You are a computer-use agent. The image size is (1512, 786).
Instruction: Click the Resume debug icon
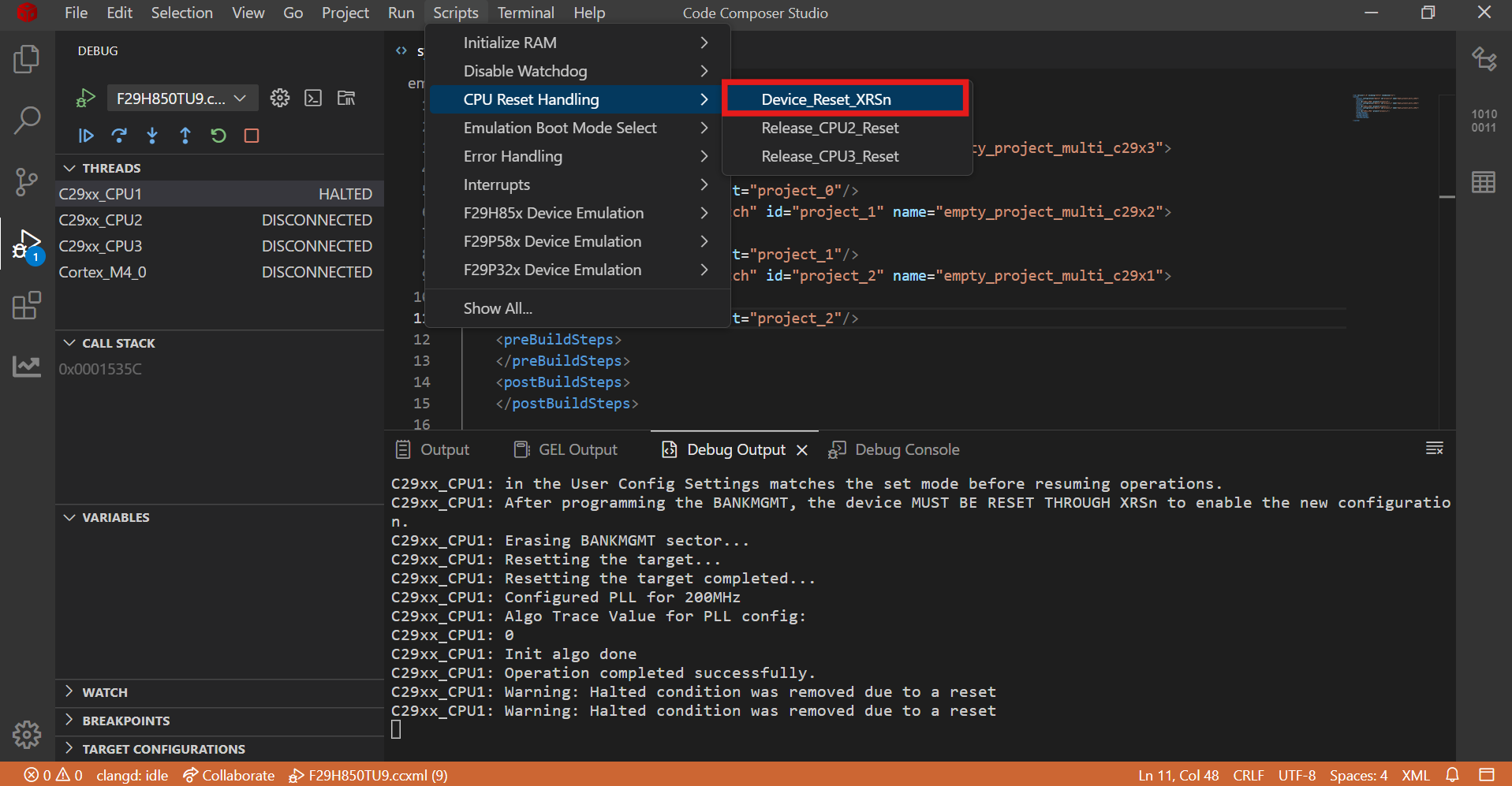click(86, 136)
